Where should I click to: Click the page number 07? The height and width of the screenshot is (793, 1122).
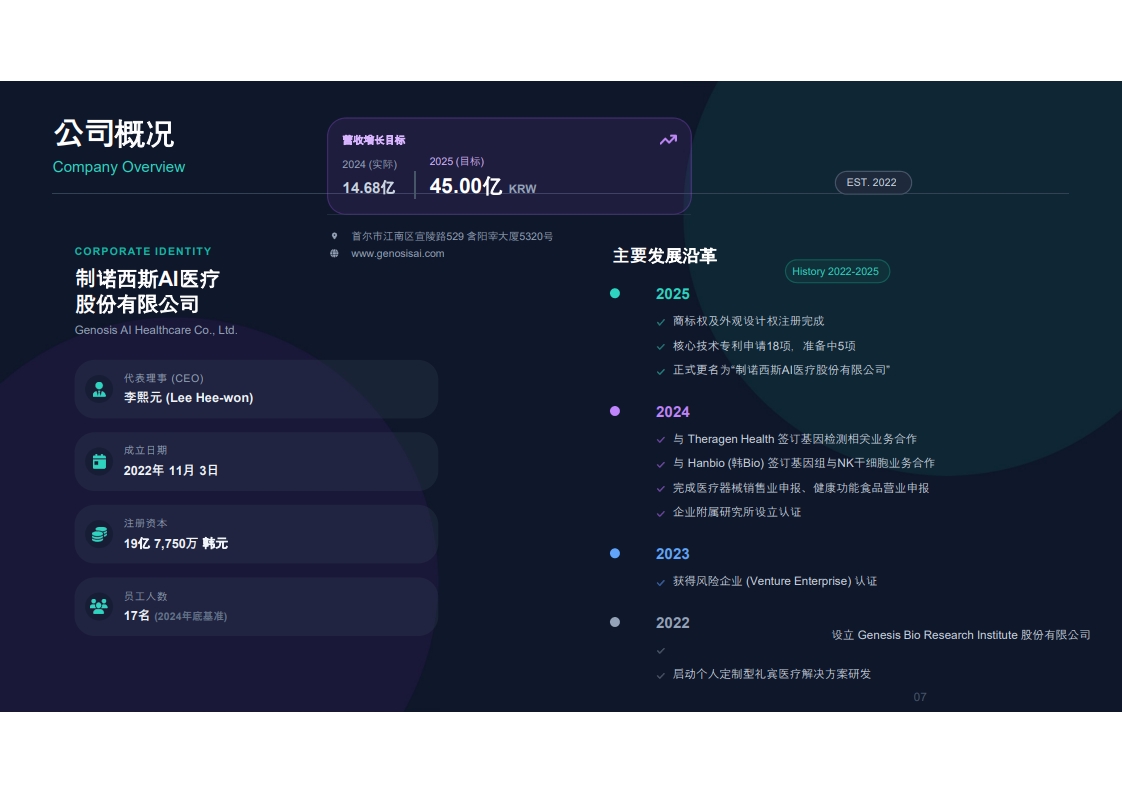pos(920,697)
